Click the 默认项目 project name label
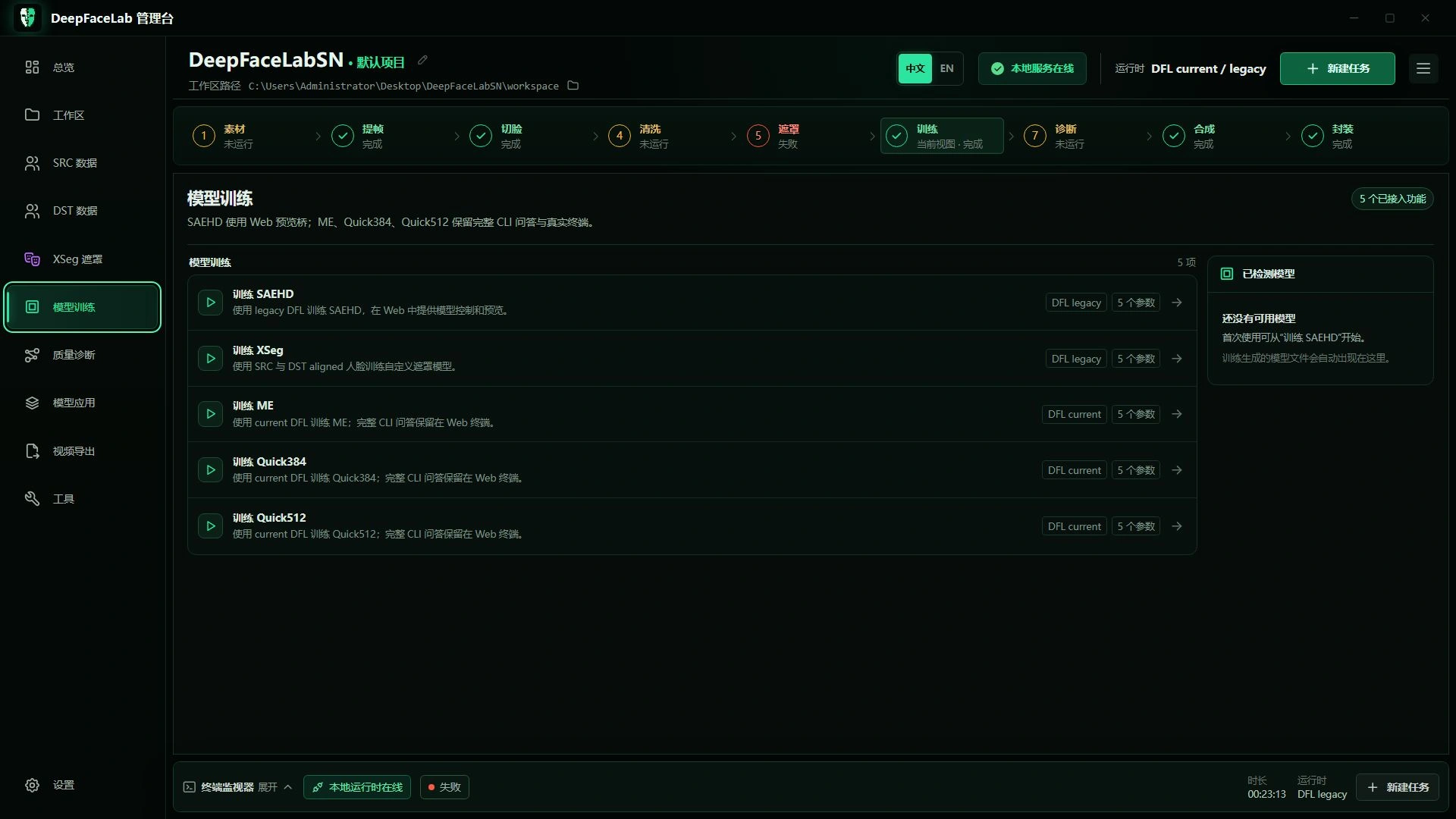Screen dimensions: 1456x819 point(381,62)
